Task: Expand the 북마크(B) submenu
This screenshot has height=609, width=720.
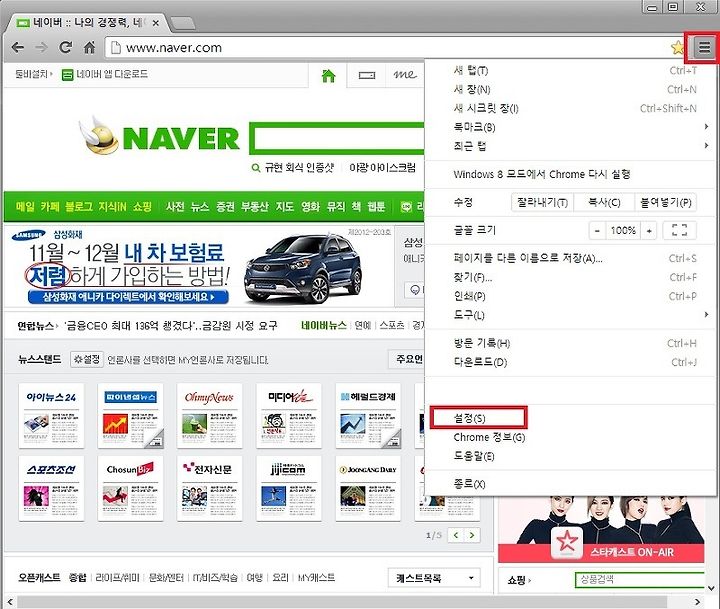Action: pos(569,127)
